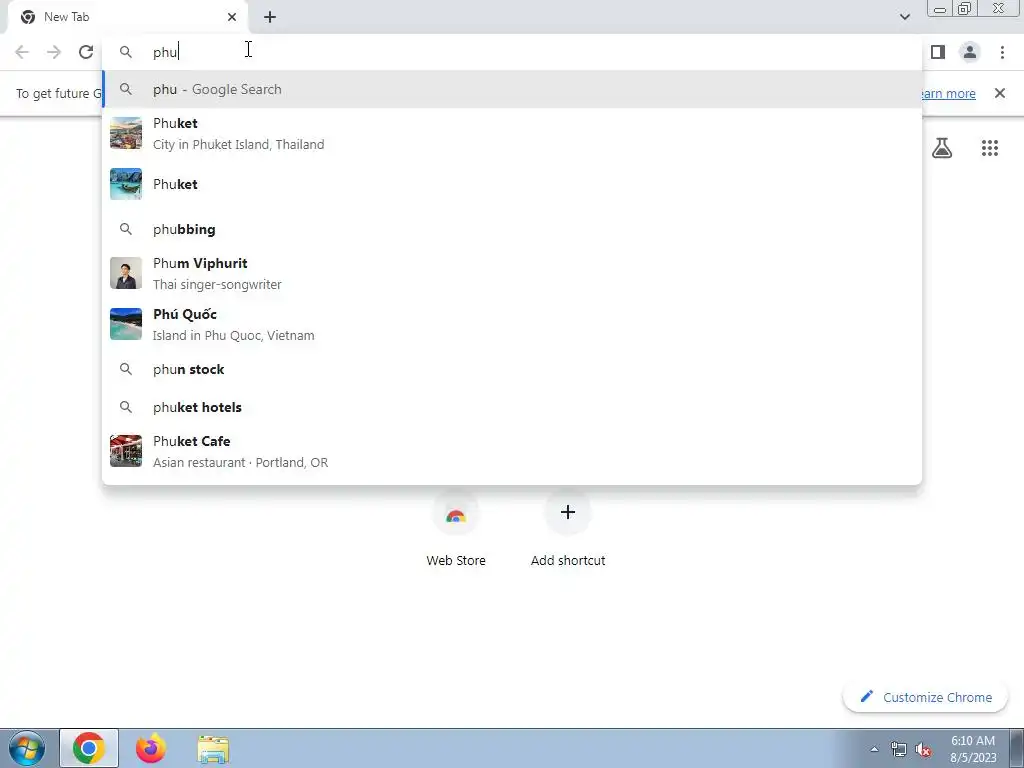Go forward with the forward arrow
Viewport: 1024px width, 768px height.
[x=54, y=52]
